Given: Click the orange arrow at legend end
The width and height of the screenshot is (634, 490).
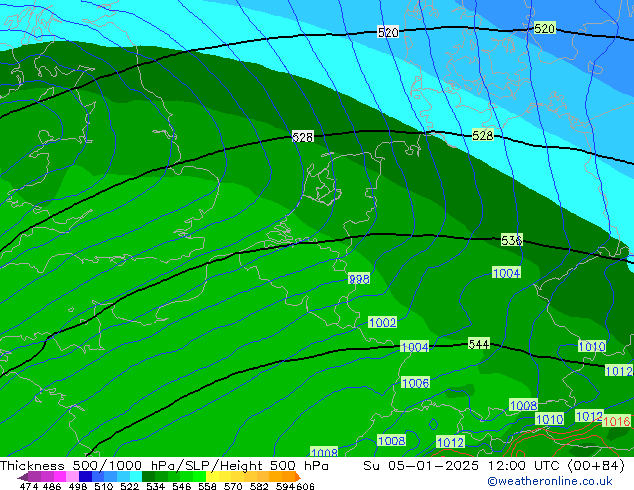Looking at the screenshot, I should (298, 477).
